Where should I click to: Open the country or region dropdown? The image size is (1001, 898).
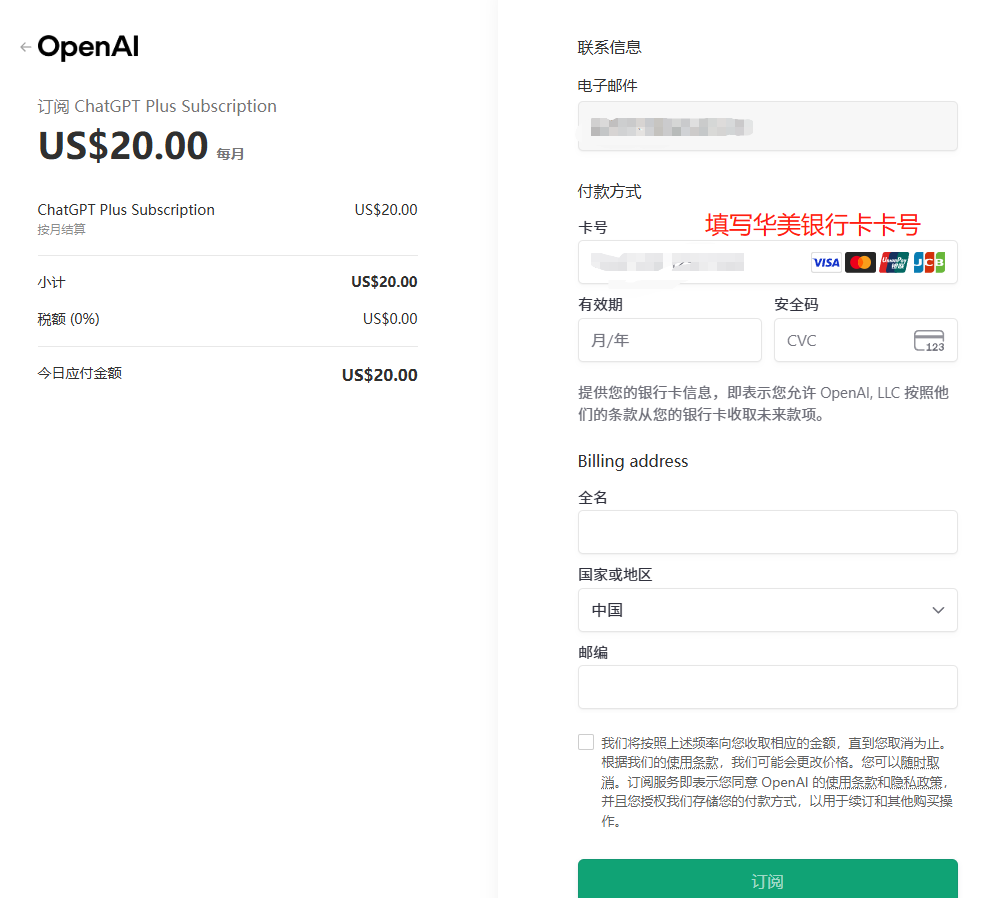pyautogui.click(x=767, y=610)
